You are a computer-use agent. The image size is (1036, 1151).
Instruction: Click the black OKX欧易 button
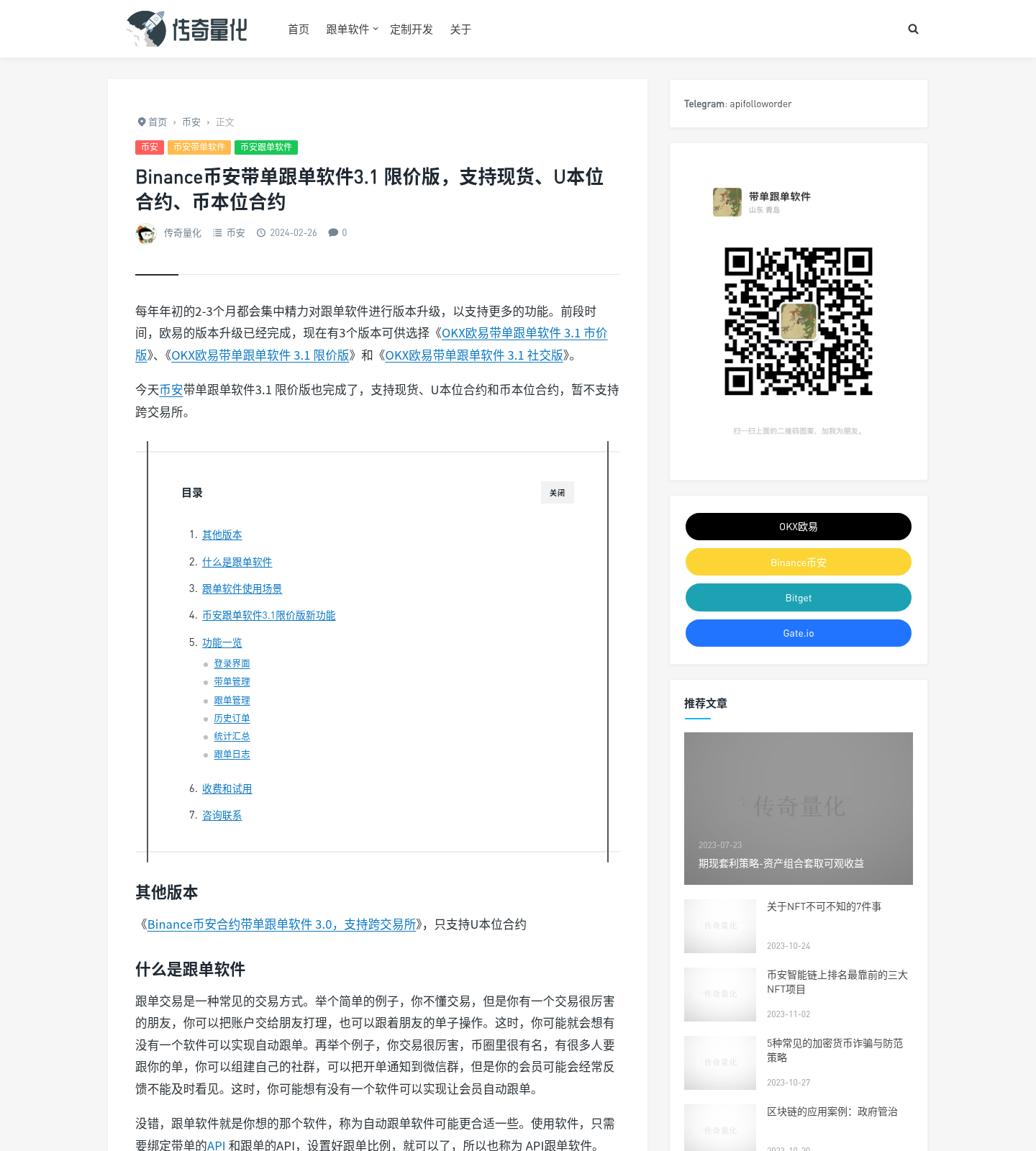799,527
